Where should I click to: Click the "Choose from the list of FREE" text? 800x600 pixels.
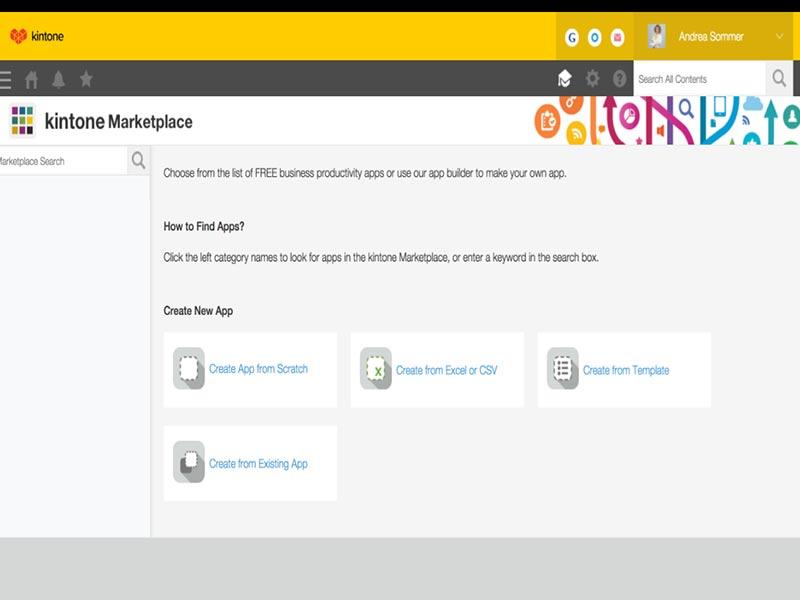(x=365, y=173)
